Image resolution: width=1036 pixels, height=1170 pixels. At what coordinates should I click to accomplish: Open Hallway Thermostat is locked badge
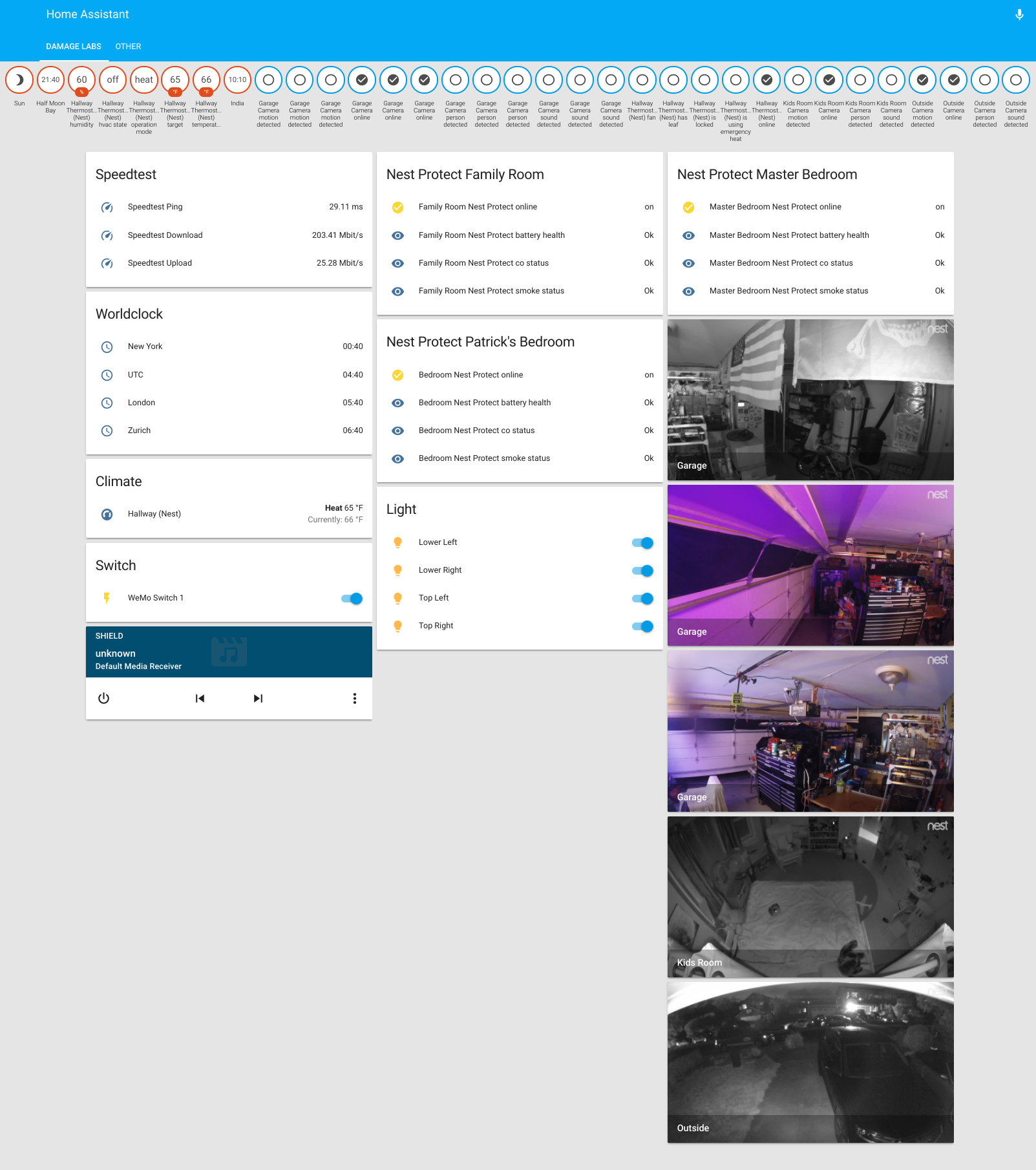(x=704, y=80)
